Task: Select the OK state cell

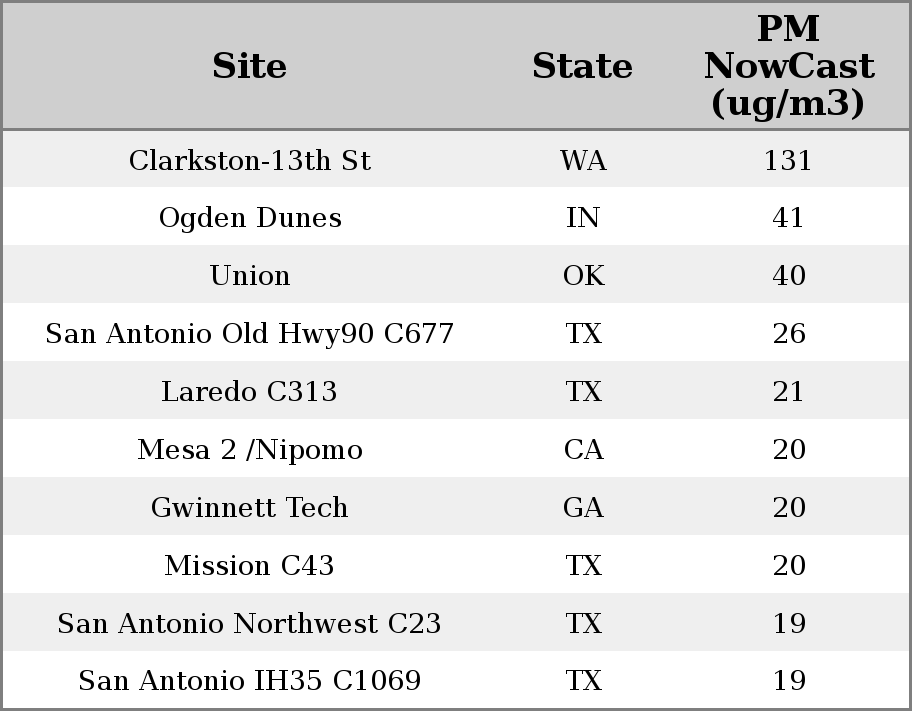Action: point(583,276)
